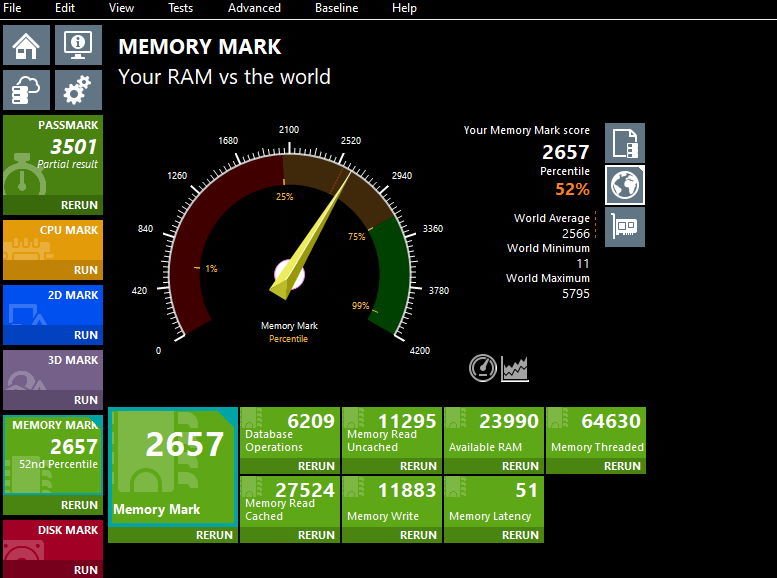Select the 2D Mark tile
Screen dimensions: 777x578
coord(53,305)
